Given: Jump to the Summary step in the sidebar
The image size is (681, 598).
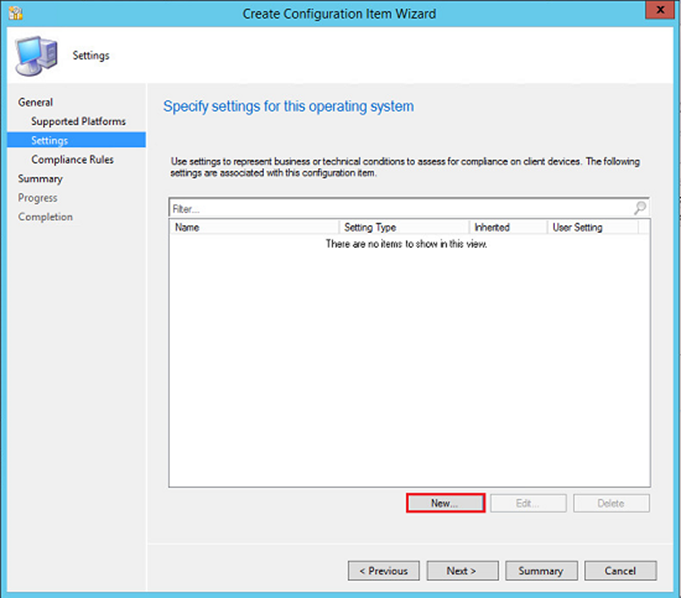Looking at the screenshot, I should coord(40,178).
